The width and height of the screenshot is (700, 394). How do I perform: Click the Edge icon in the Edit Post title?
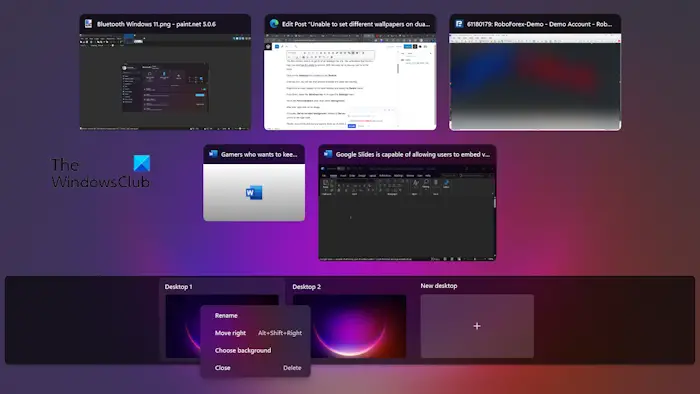pos(274,24)
